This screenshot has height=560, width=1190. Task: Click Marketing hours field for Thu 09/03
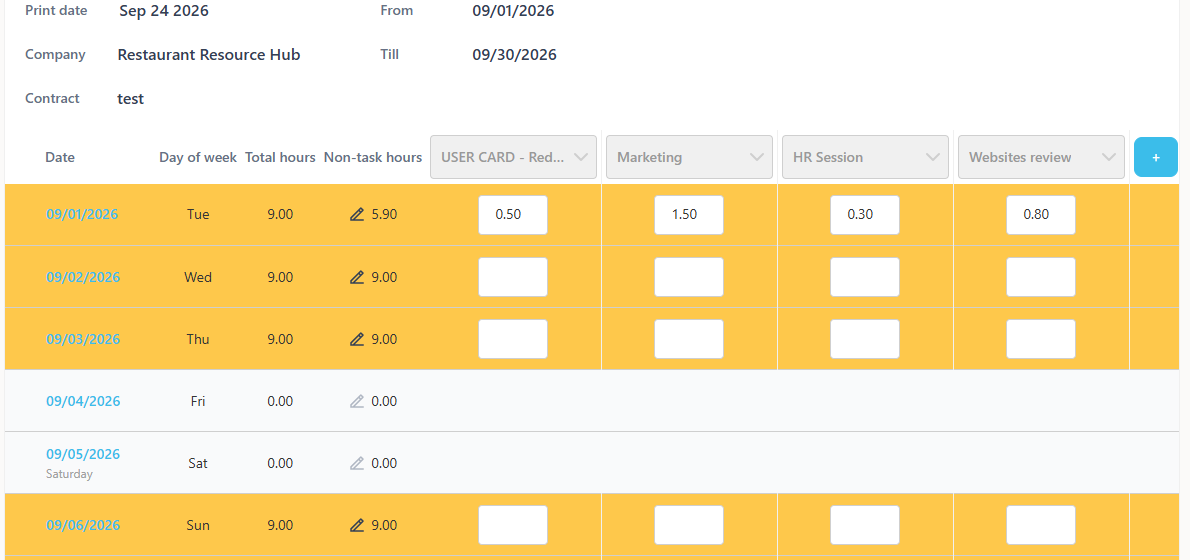point(689,339)
